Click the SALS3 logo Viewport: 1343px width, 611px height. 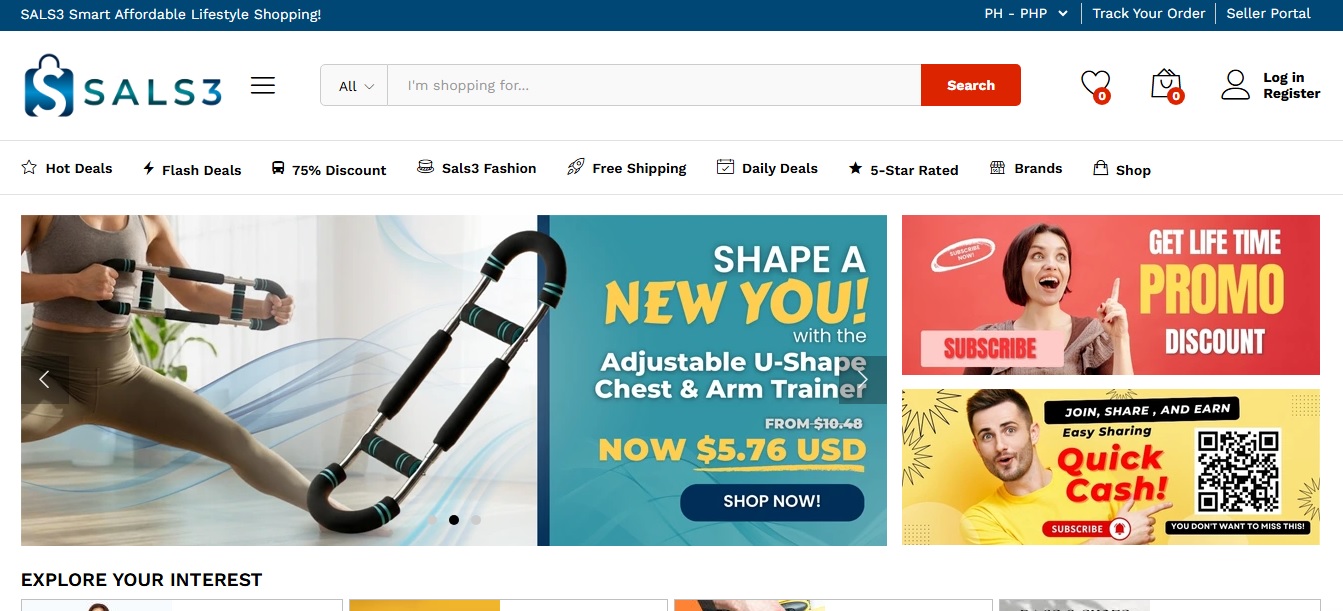[122, 86]
